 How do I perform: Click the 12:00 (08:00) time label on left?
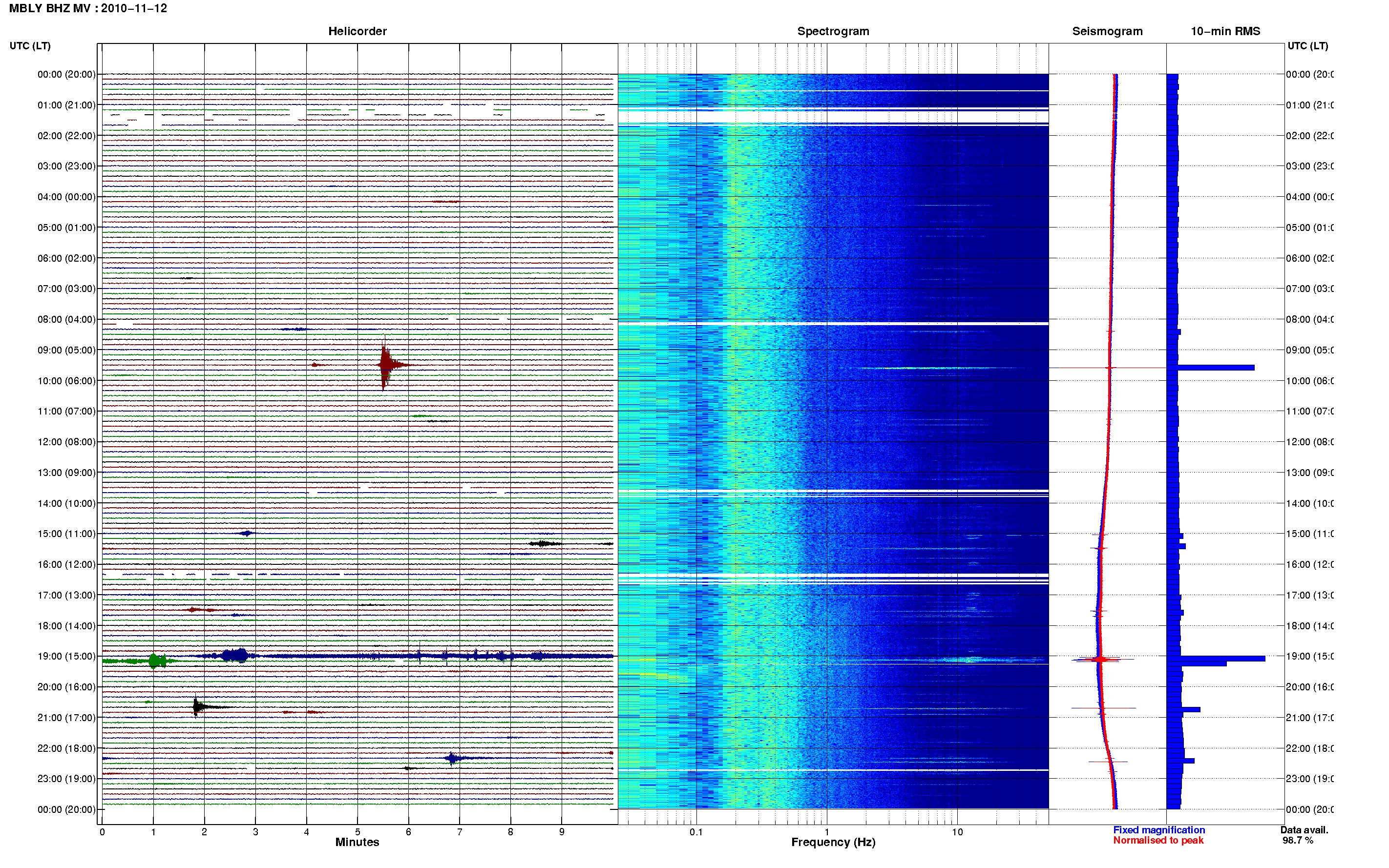66,441
